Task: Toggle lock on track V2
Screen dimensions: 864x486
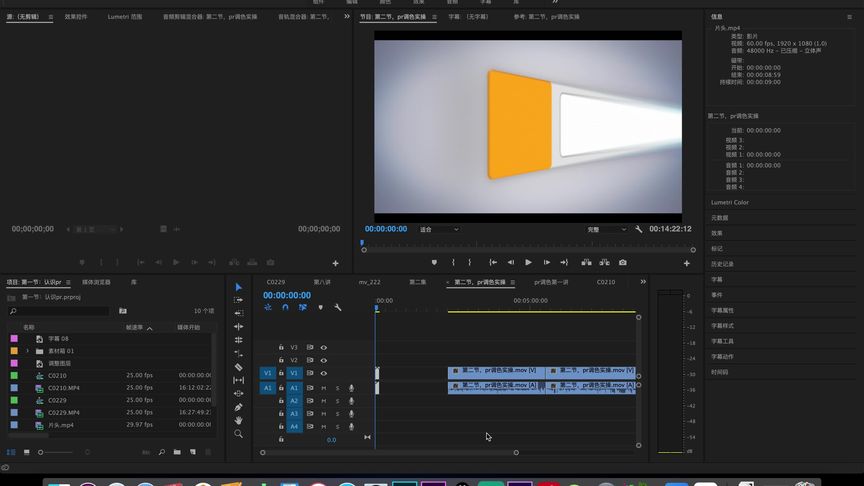Action: pyautogui.click(x=281, y=360)
